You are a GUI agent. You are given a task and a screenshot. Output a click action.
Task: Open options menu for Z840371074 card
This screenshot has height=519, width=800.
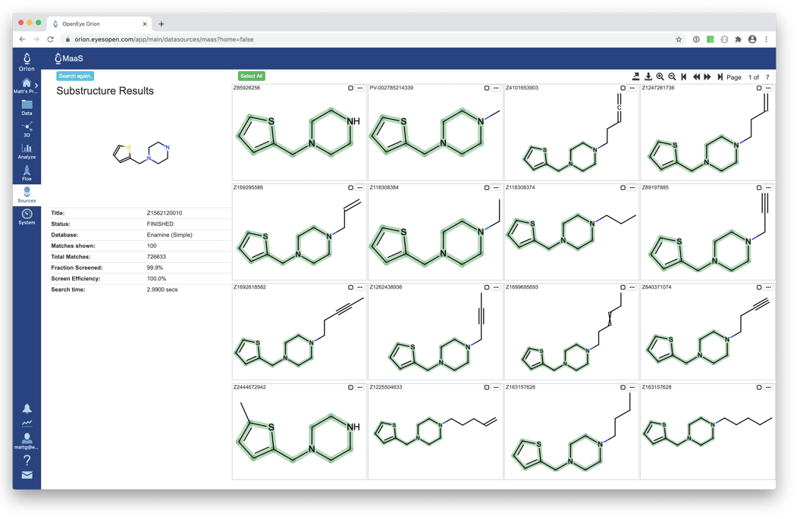coord(768,287)
